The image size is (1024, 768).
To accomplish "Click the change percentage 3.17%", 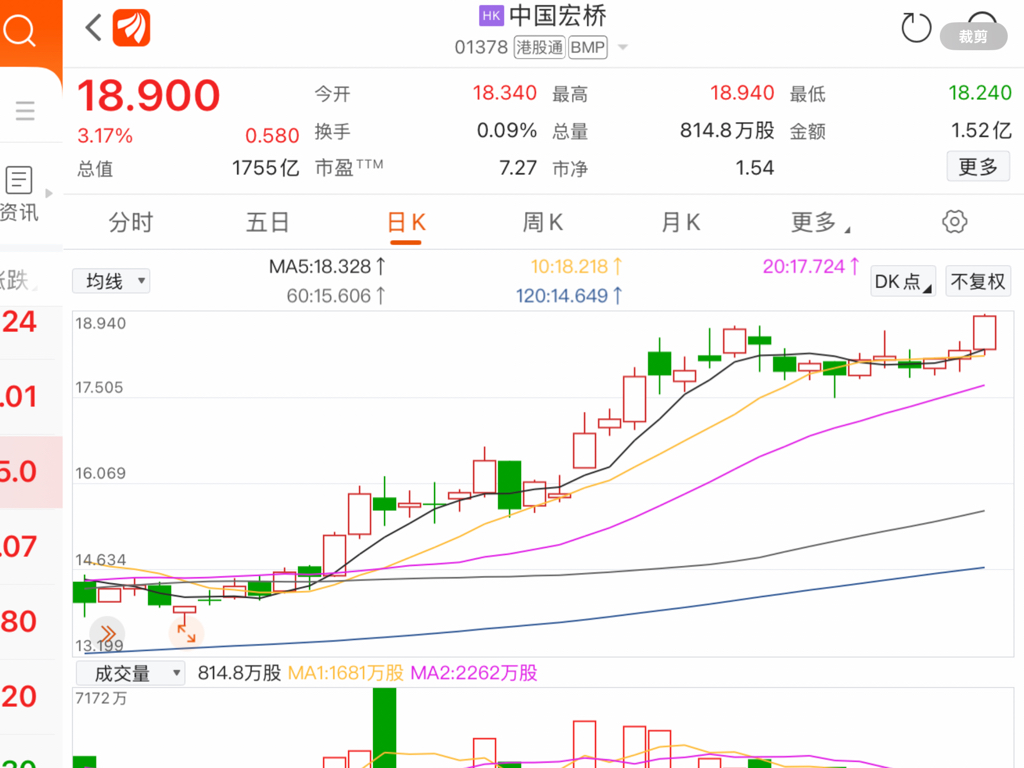I will (105, 136).
